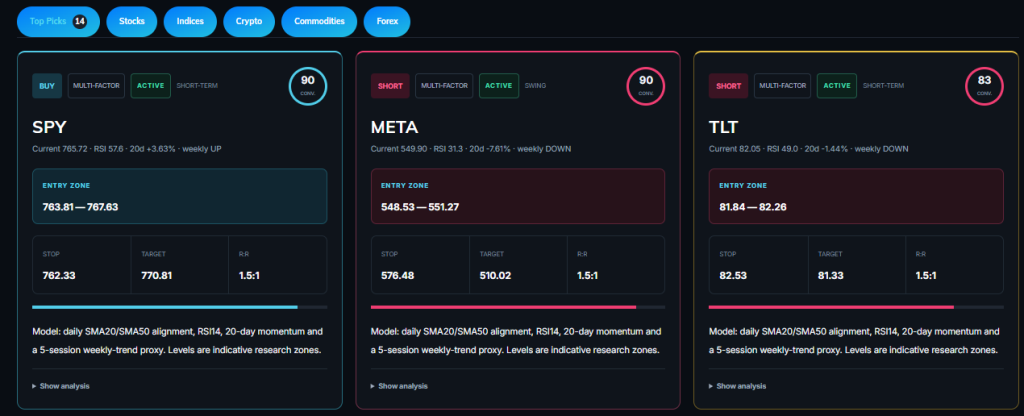The image size is (1024, 416).
Task: Switch to the Indices tab
Action: pyautogui.click(x=190, y=22)
